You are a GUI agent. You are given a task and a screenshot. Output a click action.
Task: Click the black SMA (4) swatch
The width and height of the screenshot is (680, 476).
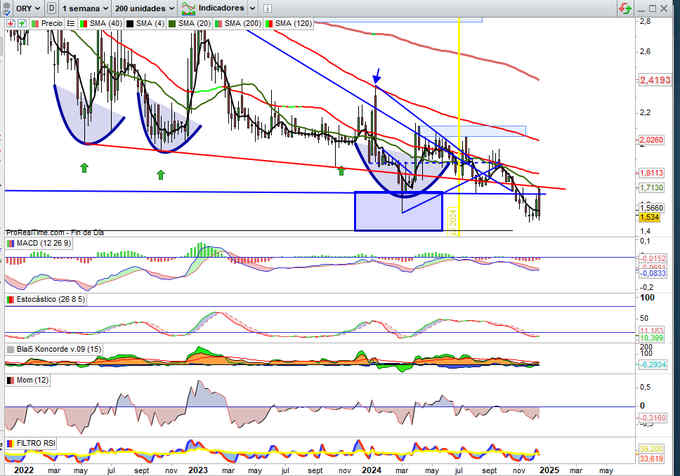[x=130, y=23]
